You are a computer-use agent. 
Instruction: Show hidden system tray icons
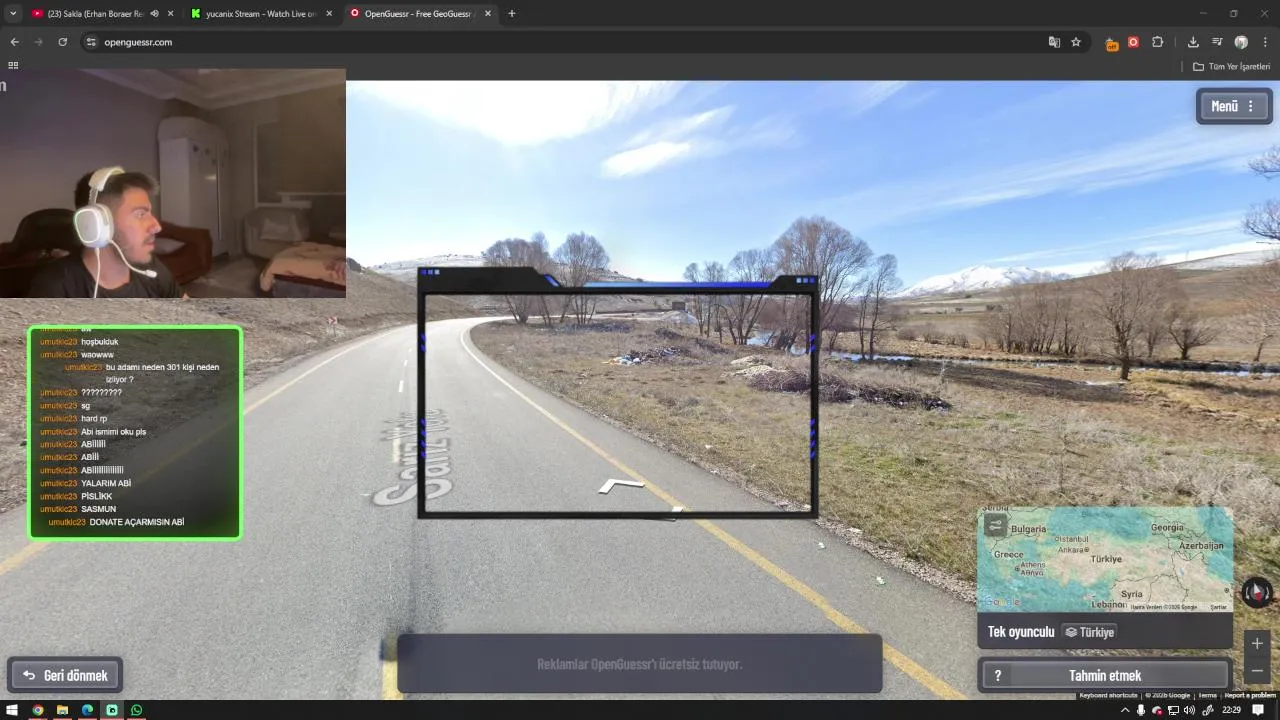(x=1124, y=710)
